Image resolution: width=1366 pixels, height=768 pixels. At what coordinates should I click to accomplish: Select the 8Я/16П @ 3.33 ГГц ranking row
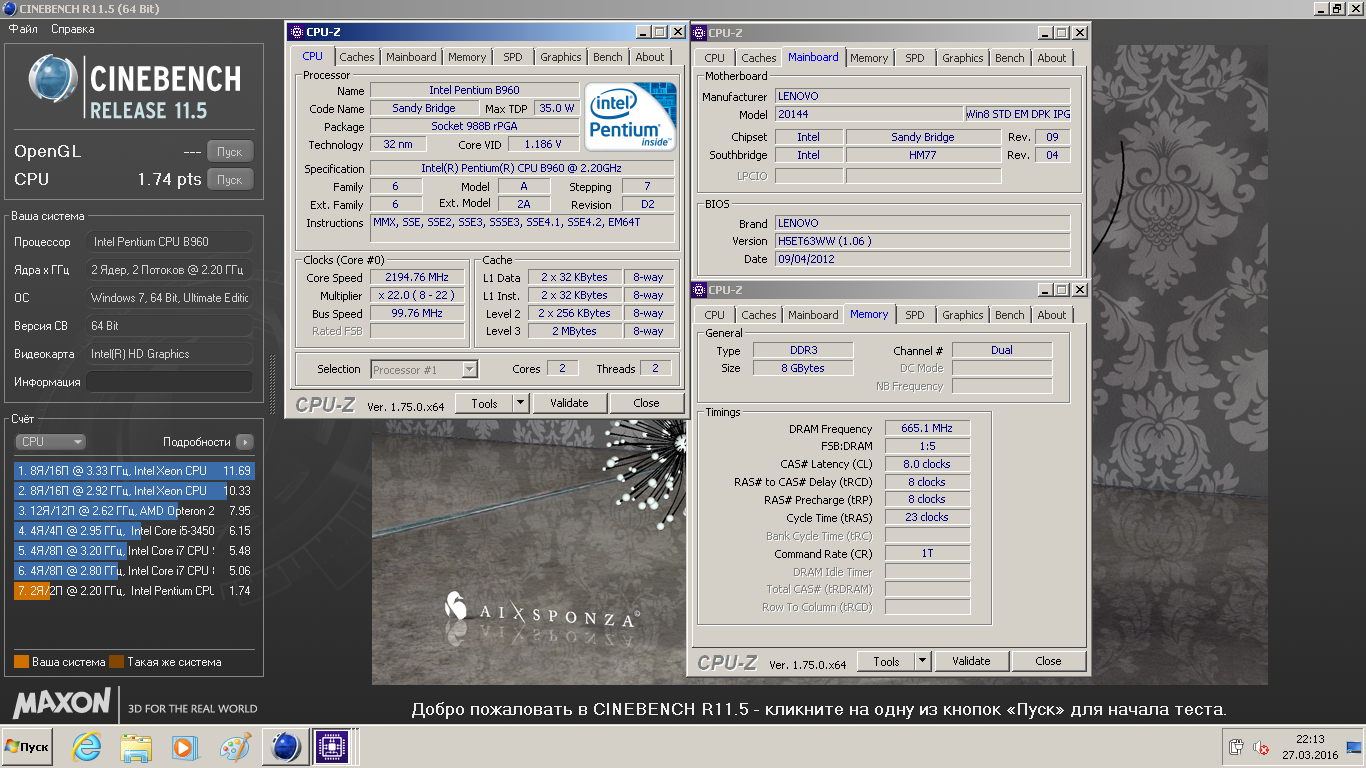(134, 471)
